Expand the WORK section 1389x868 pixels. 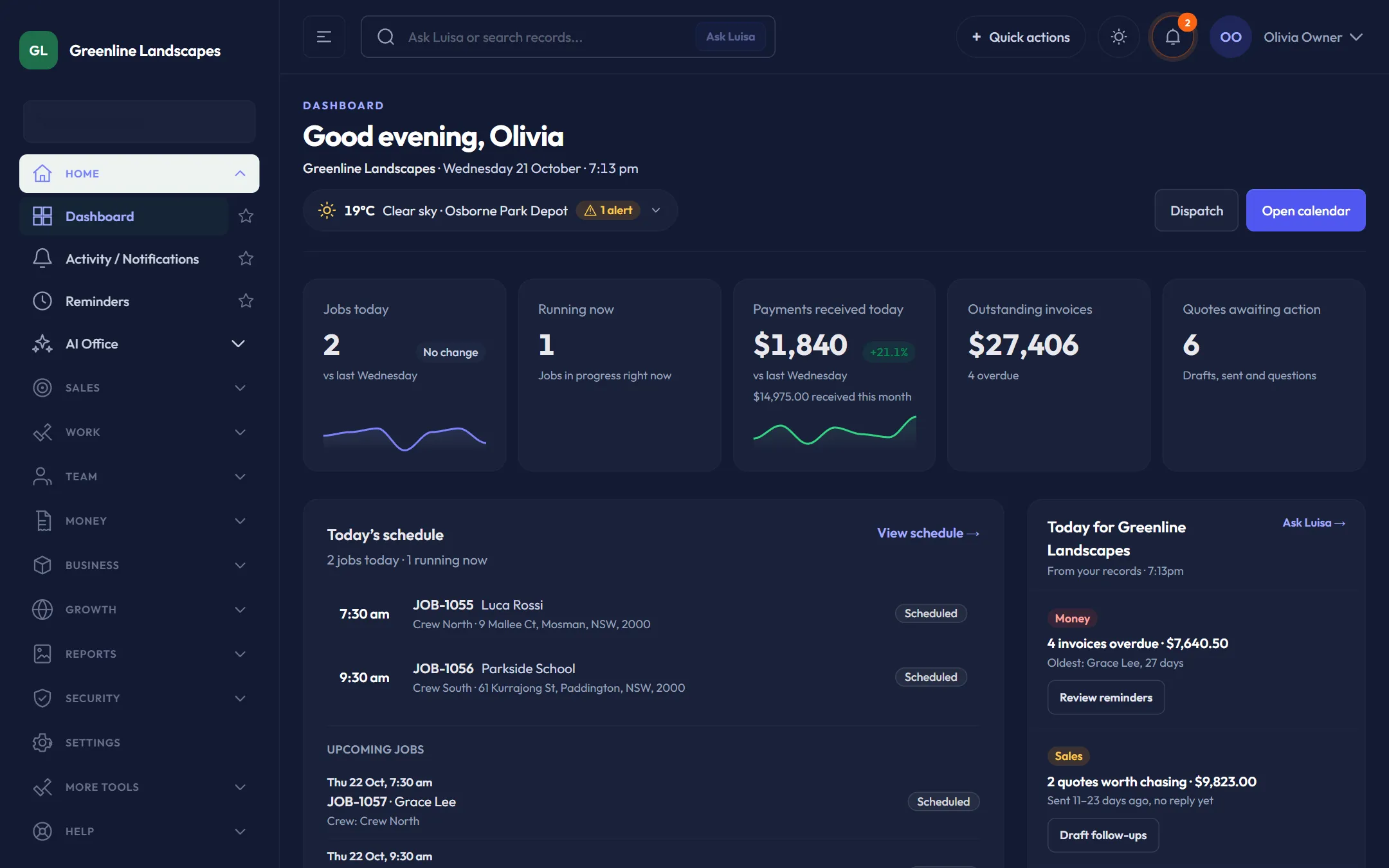click(140, 432)
